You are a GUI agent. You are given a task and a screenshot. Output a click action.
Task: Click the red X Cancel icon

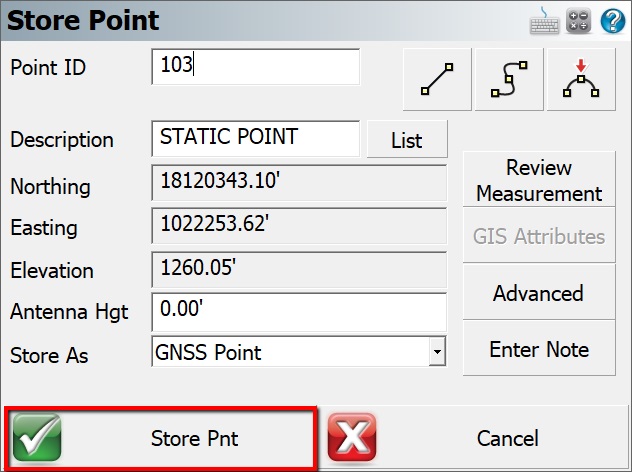point(351,438)
